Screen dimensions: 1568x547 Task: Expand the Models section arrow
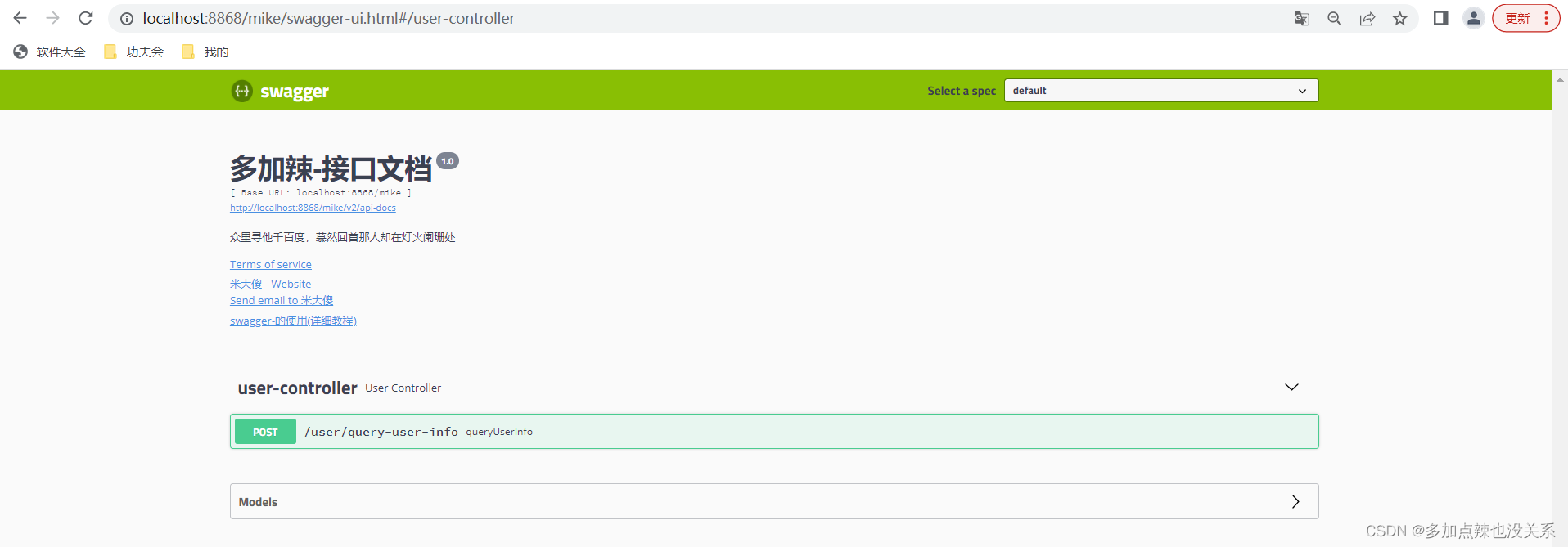tap(1295, 501)
